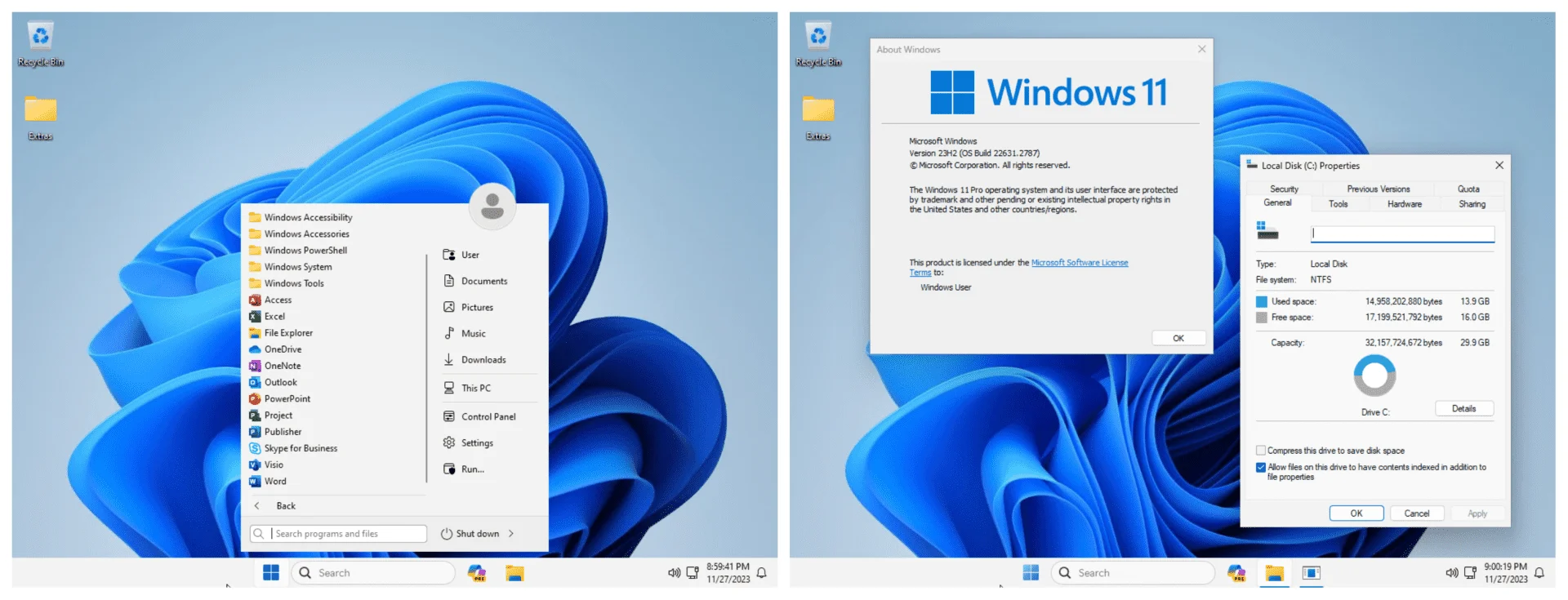Image resolution: width=1568 pixels, height=600 pixels.
Task: Expand the Windows Accessories folder
Action: tap(299, 233)
